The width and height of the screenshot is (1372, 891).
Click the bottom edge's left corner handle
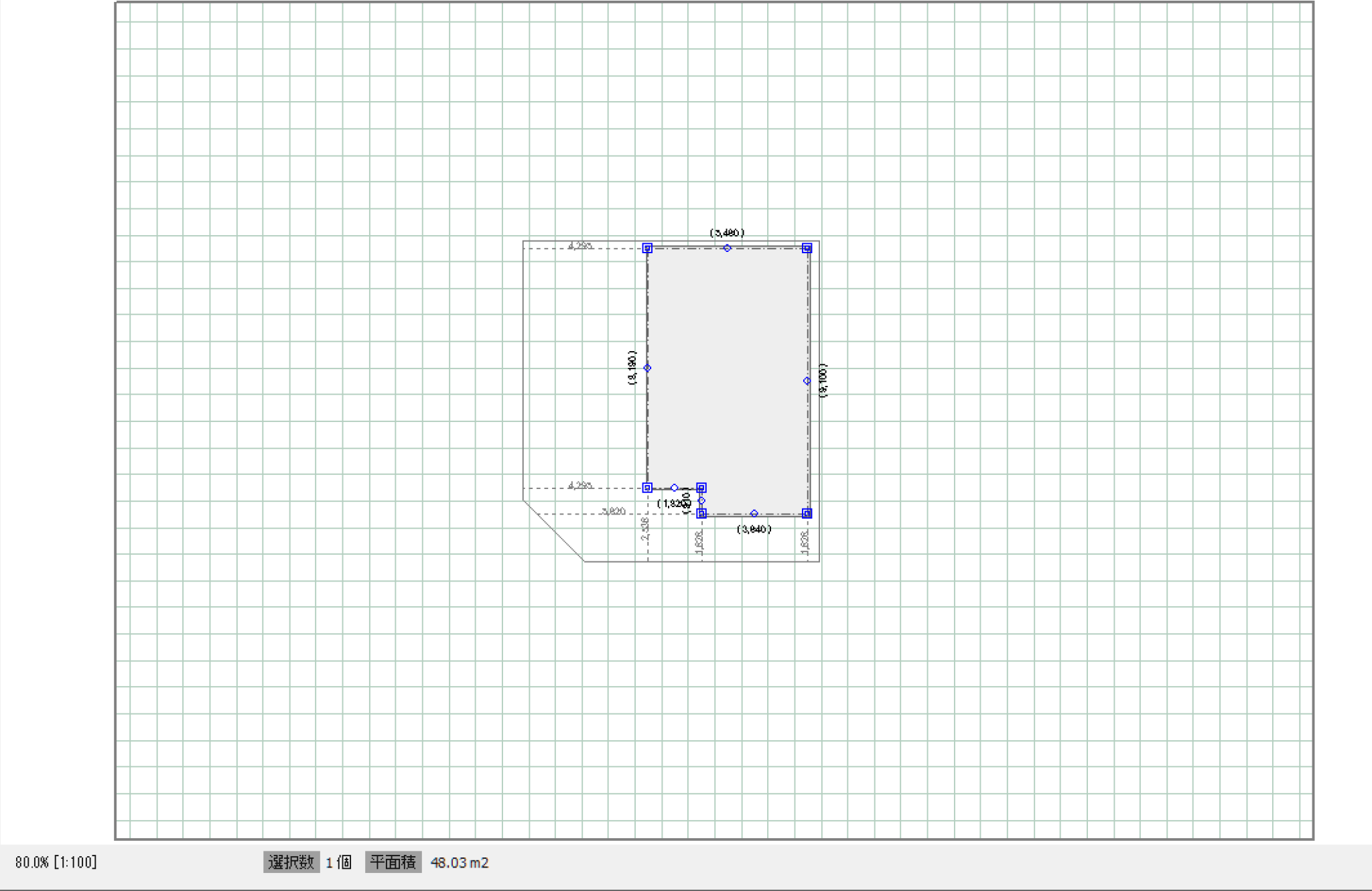[701, 514]
